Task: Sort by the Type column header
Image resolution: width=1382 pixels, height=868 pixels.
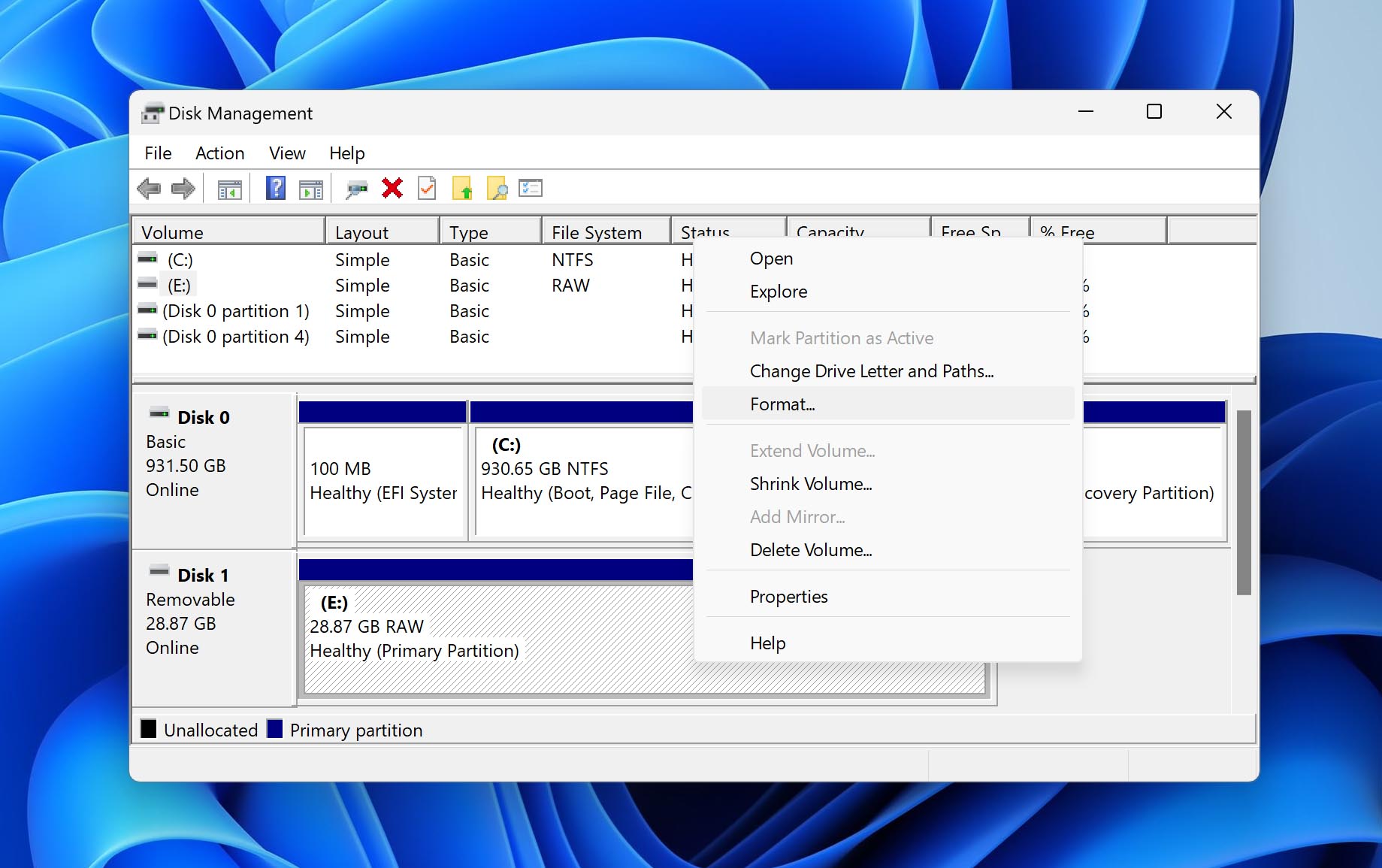Action: pos(491,231)
